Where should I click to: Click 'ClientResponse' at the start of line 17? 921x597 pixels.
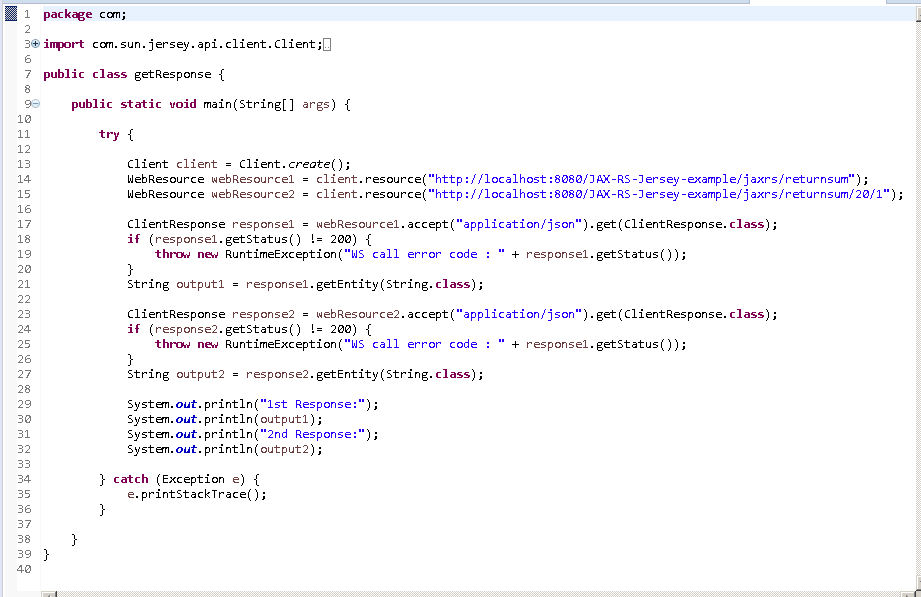176,224
